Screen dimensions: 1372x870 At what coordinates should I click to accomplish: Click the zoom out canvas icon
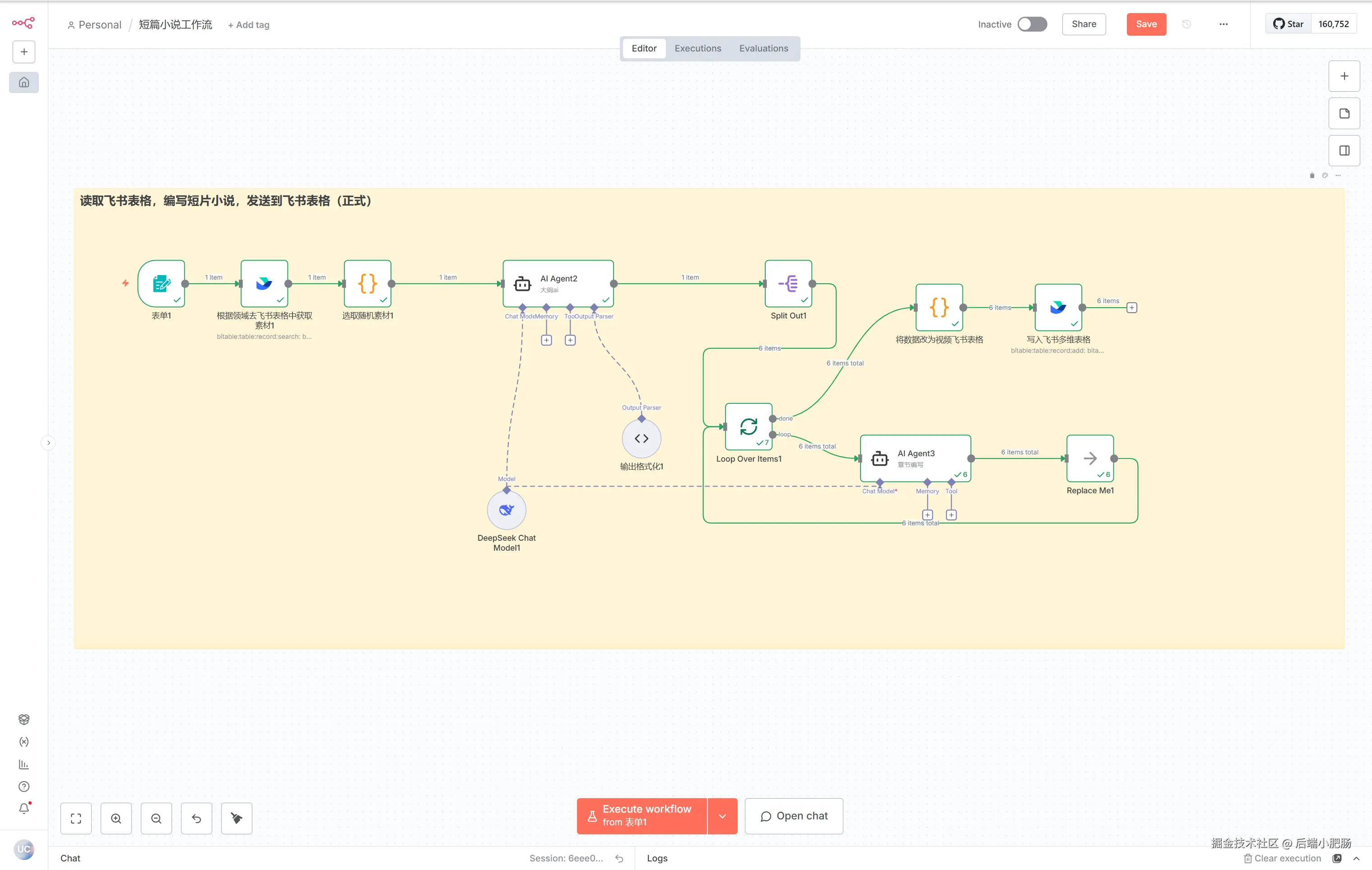156,818
